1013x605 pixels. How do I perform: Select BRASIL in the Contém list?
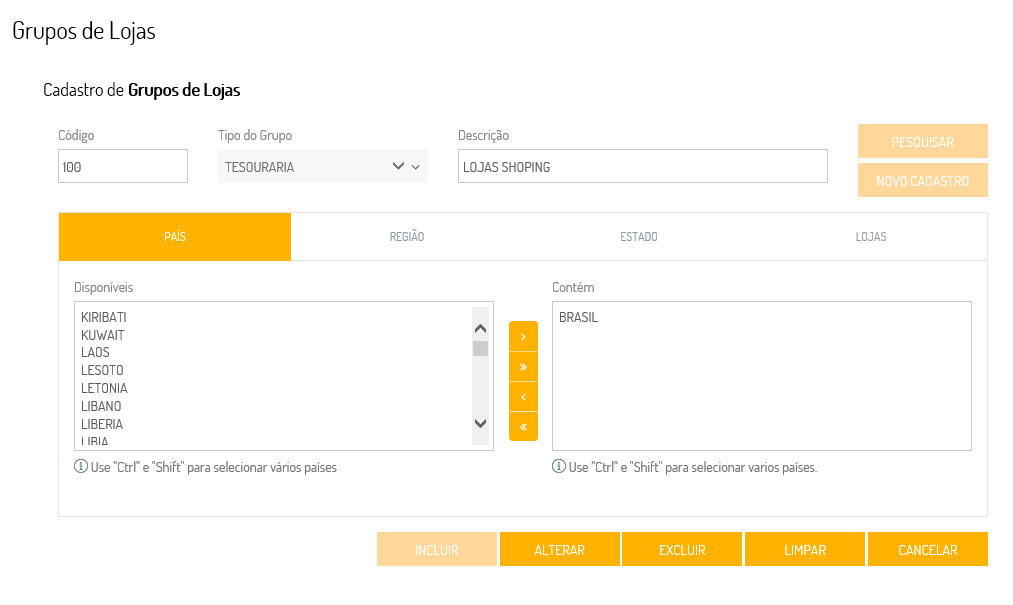tap(579, 318)
